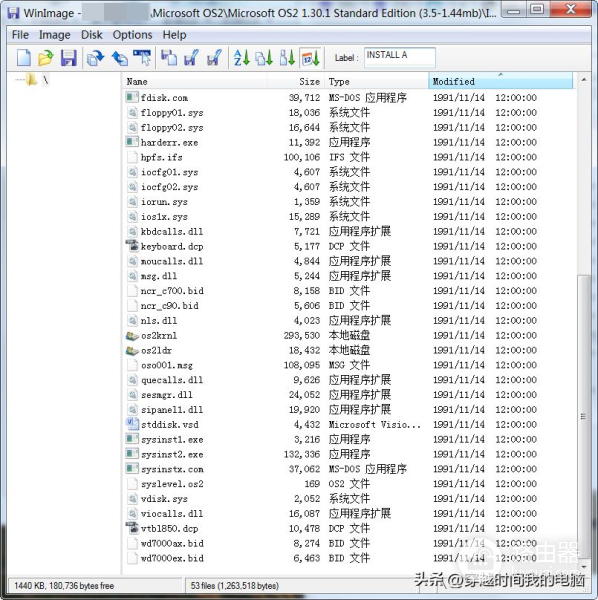Image resolution: width=598 pixels, height=600 pixels.
Task: Click the fdisk.com file icon
Action: pos(132,97)
